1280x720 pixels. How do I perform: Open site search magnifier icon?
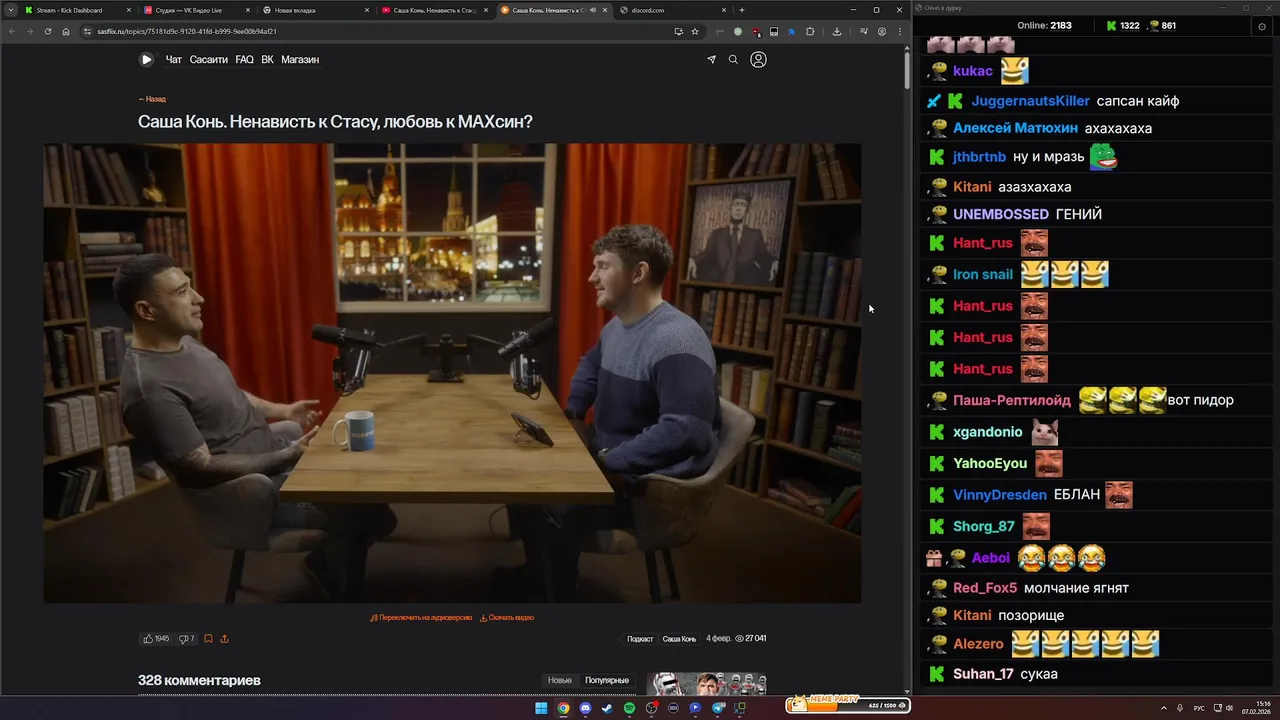[x=733, y=59]
